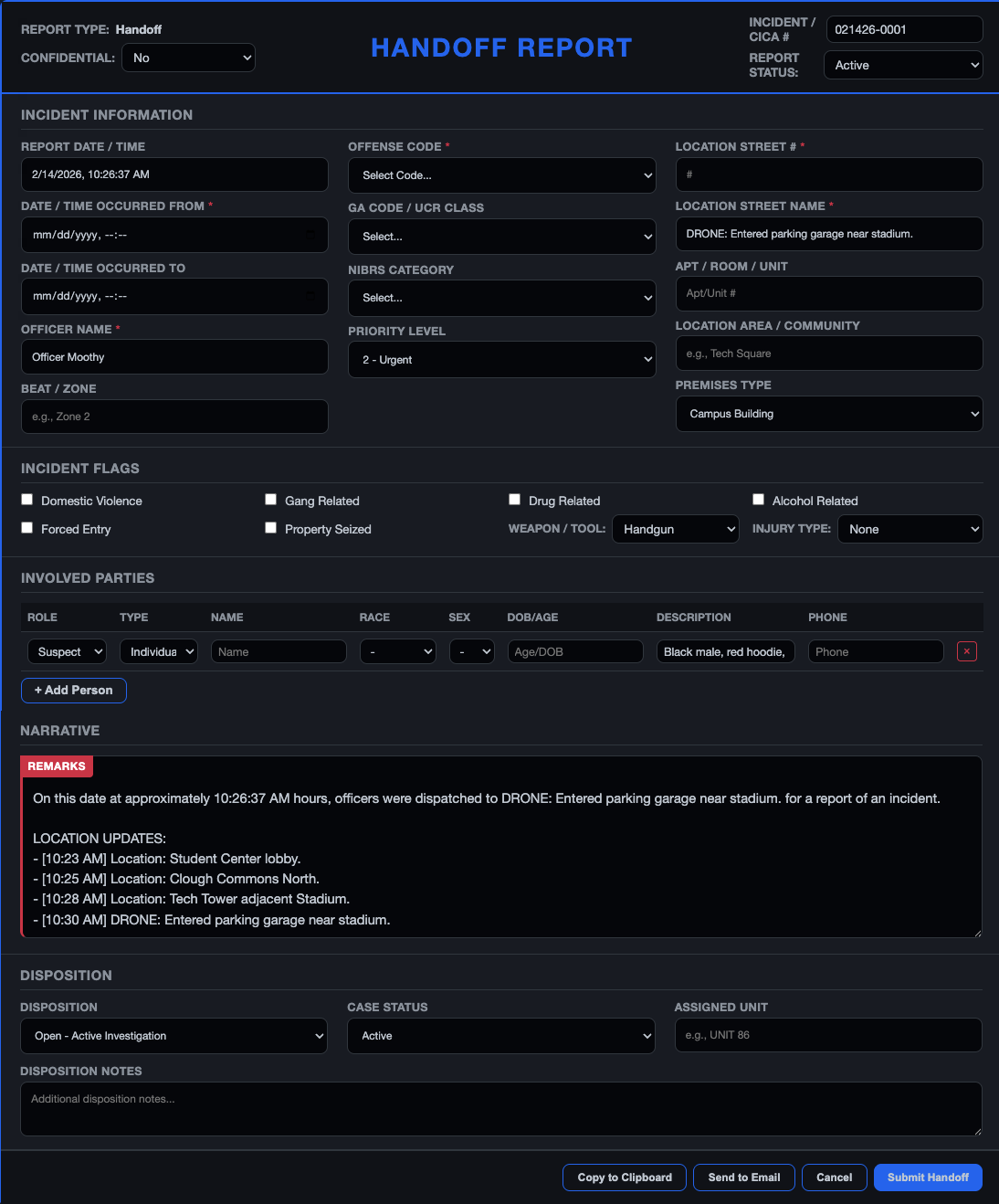Open the Offense Code selector

pos(501,174)
